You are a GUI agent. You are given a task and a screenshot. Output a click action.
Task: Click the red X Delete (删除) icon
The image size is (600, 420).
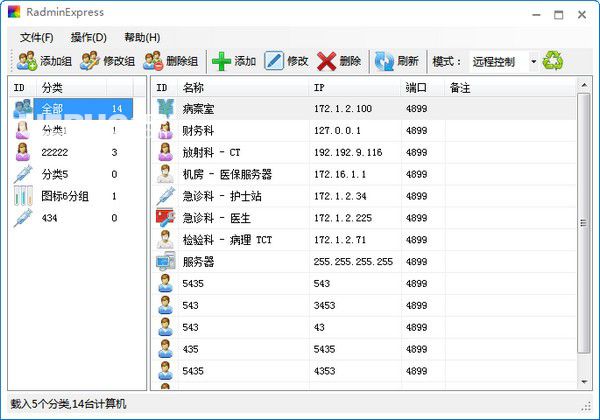(x=326, y=61)
